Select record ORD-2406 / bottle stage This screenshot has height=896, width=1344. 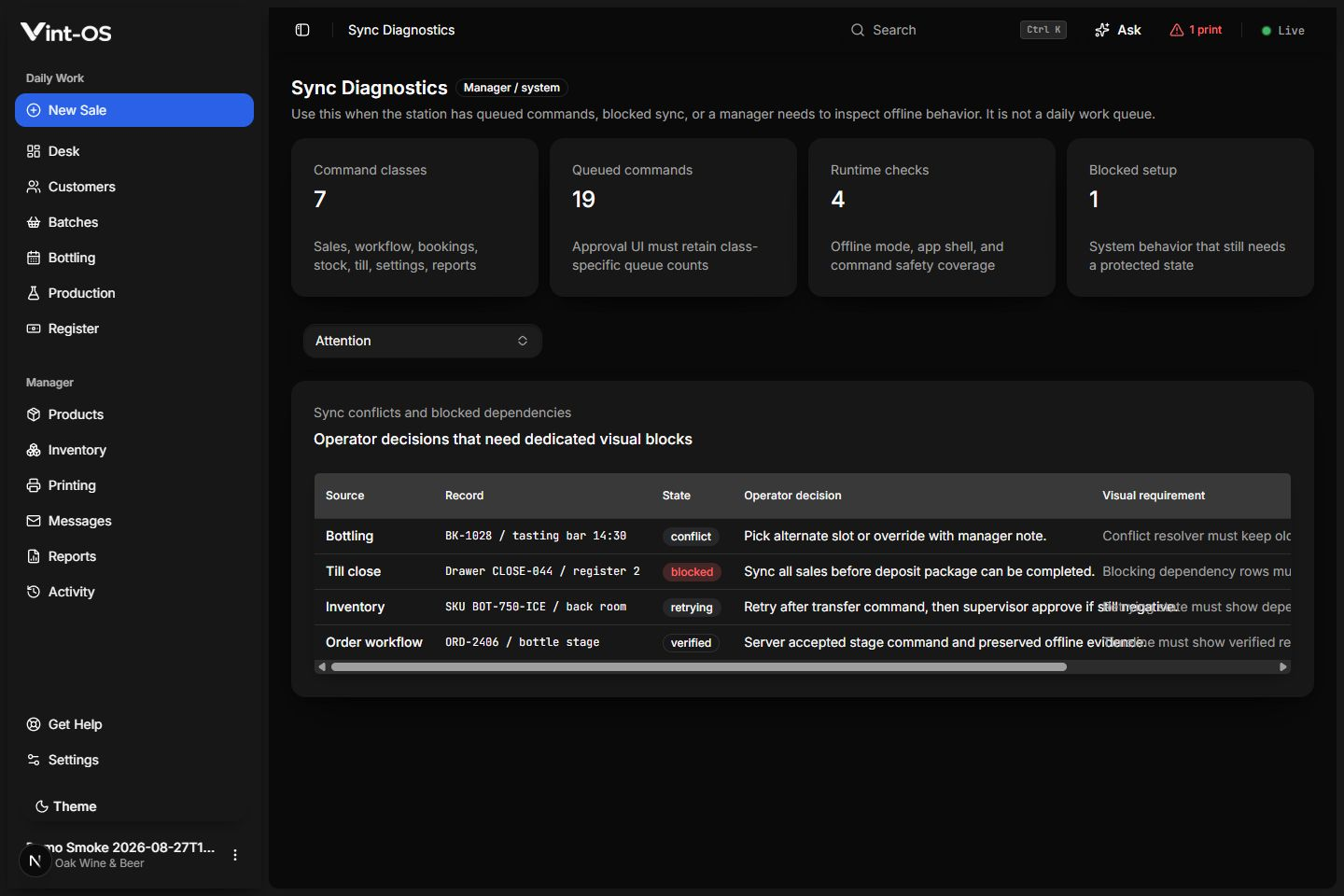click(522, 642)
